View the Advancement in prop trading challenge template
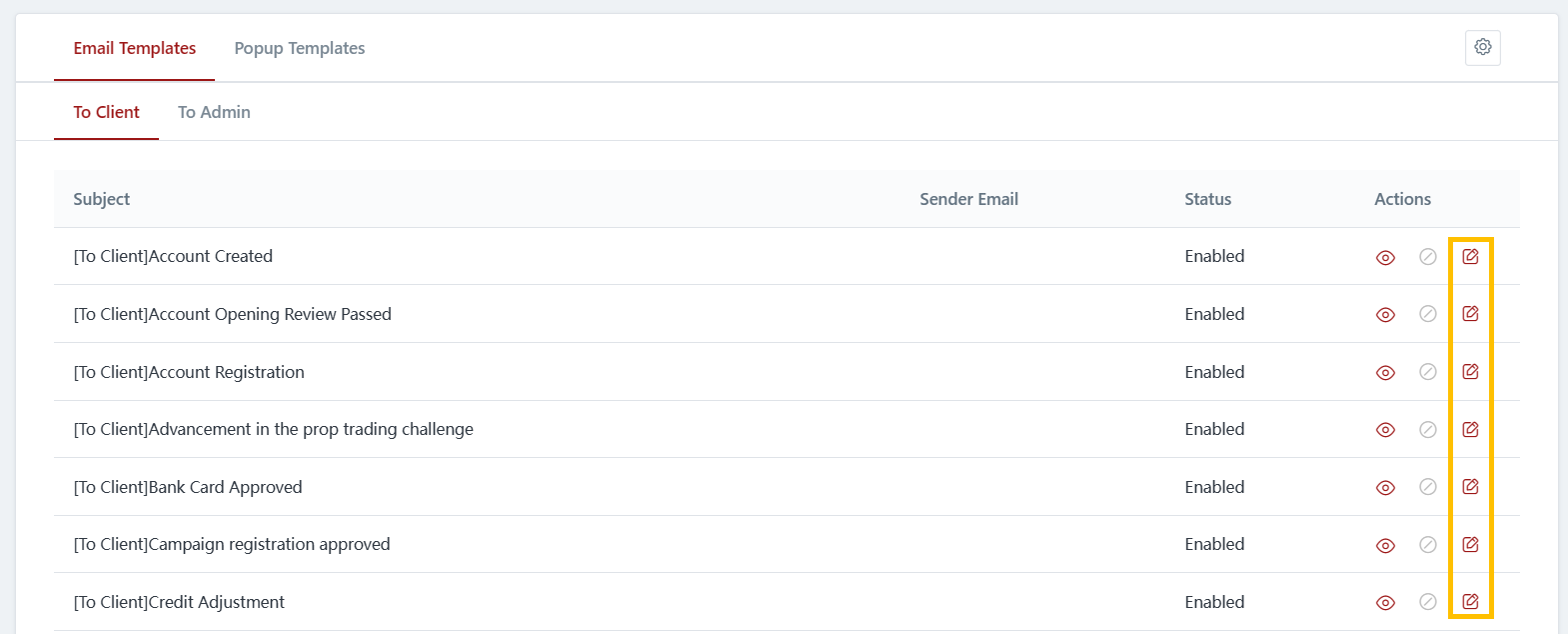Screen dimensions: 1568x634 tap(1385, 430)
